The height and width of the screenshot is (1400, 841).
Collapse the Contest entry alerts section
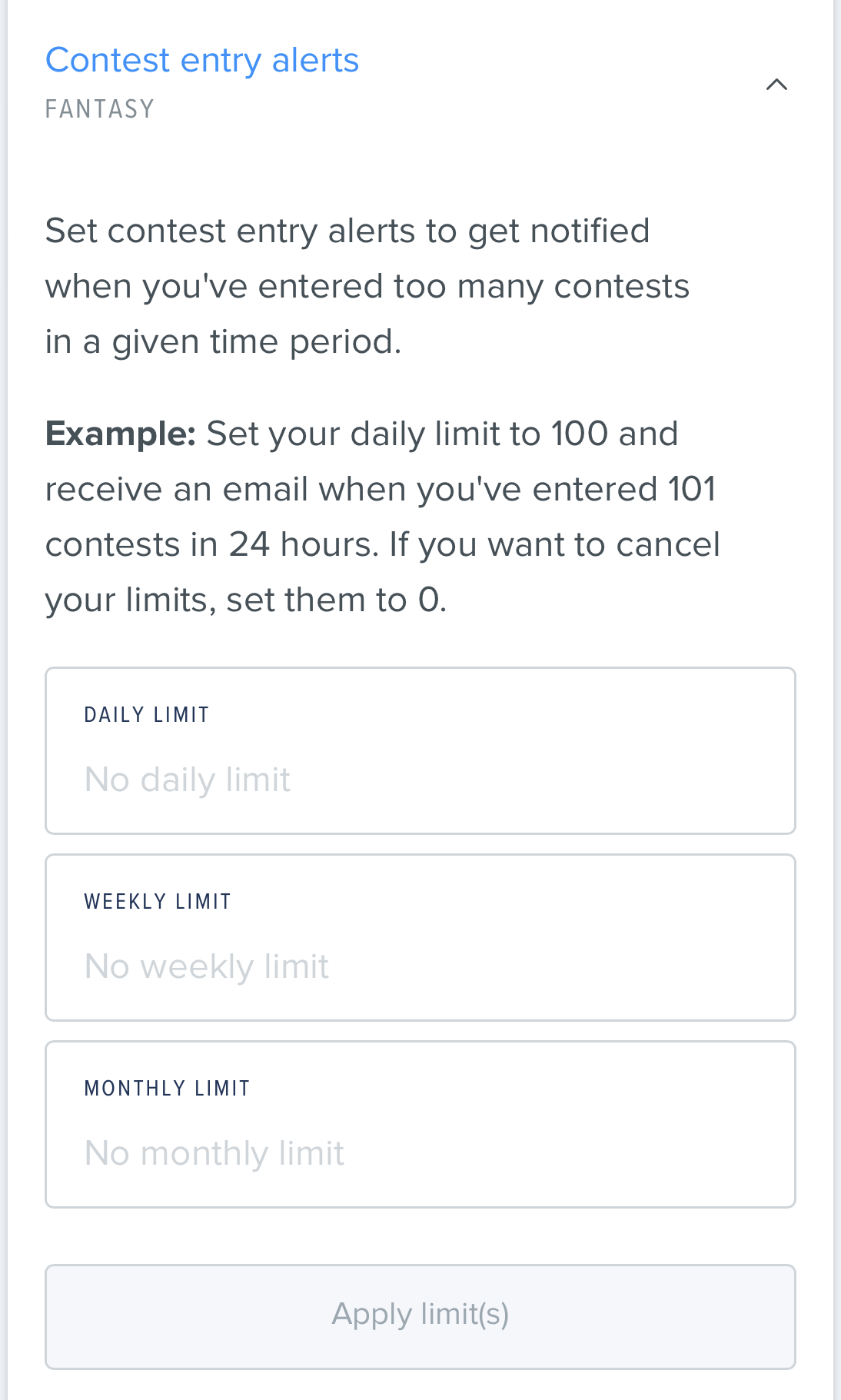pos(777,85)
